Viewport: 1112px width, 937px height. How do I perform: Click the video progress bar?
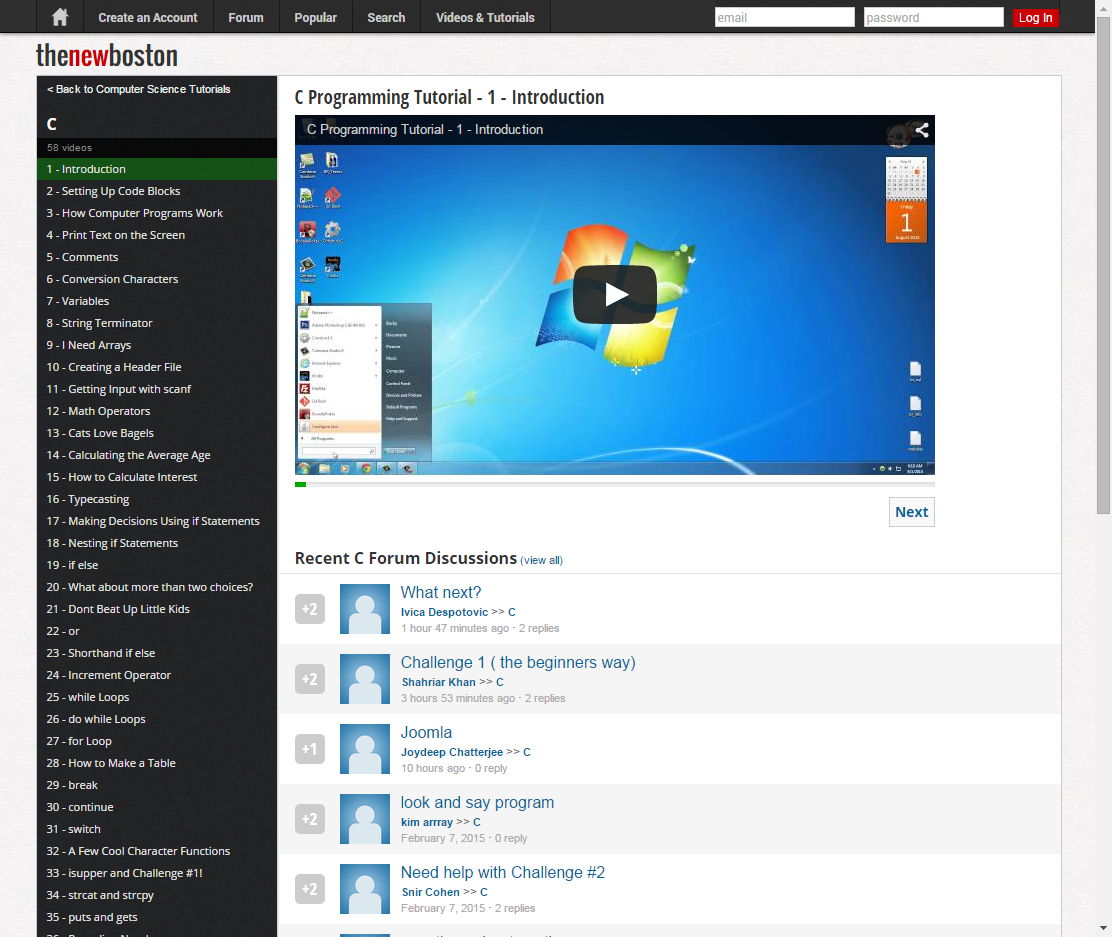615,484
